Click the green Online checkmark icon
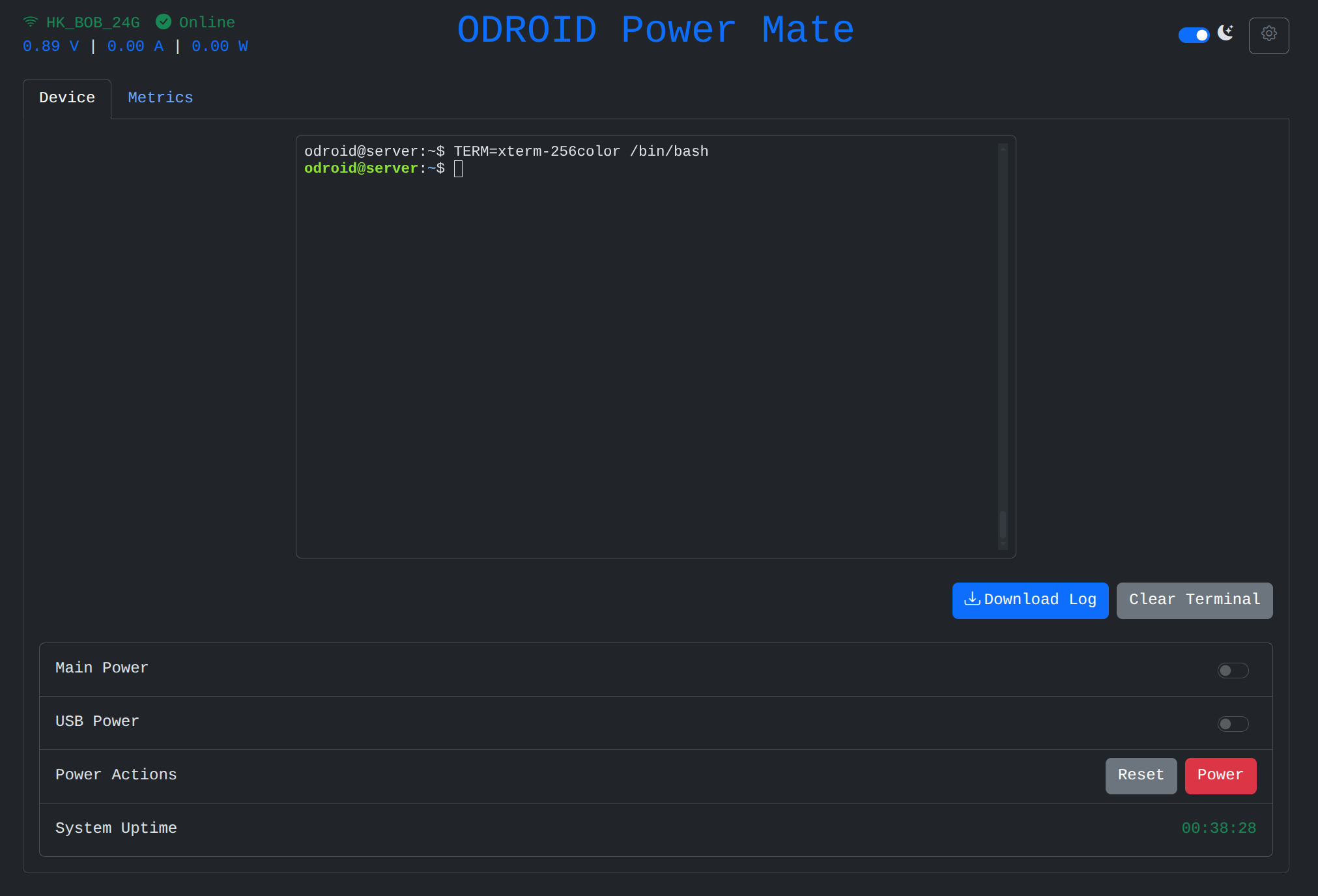Viewport: 1318px width, 896px height. pyautogui.click(x=164, y=22)
